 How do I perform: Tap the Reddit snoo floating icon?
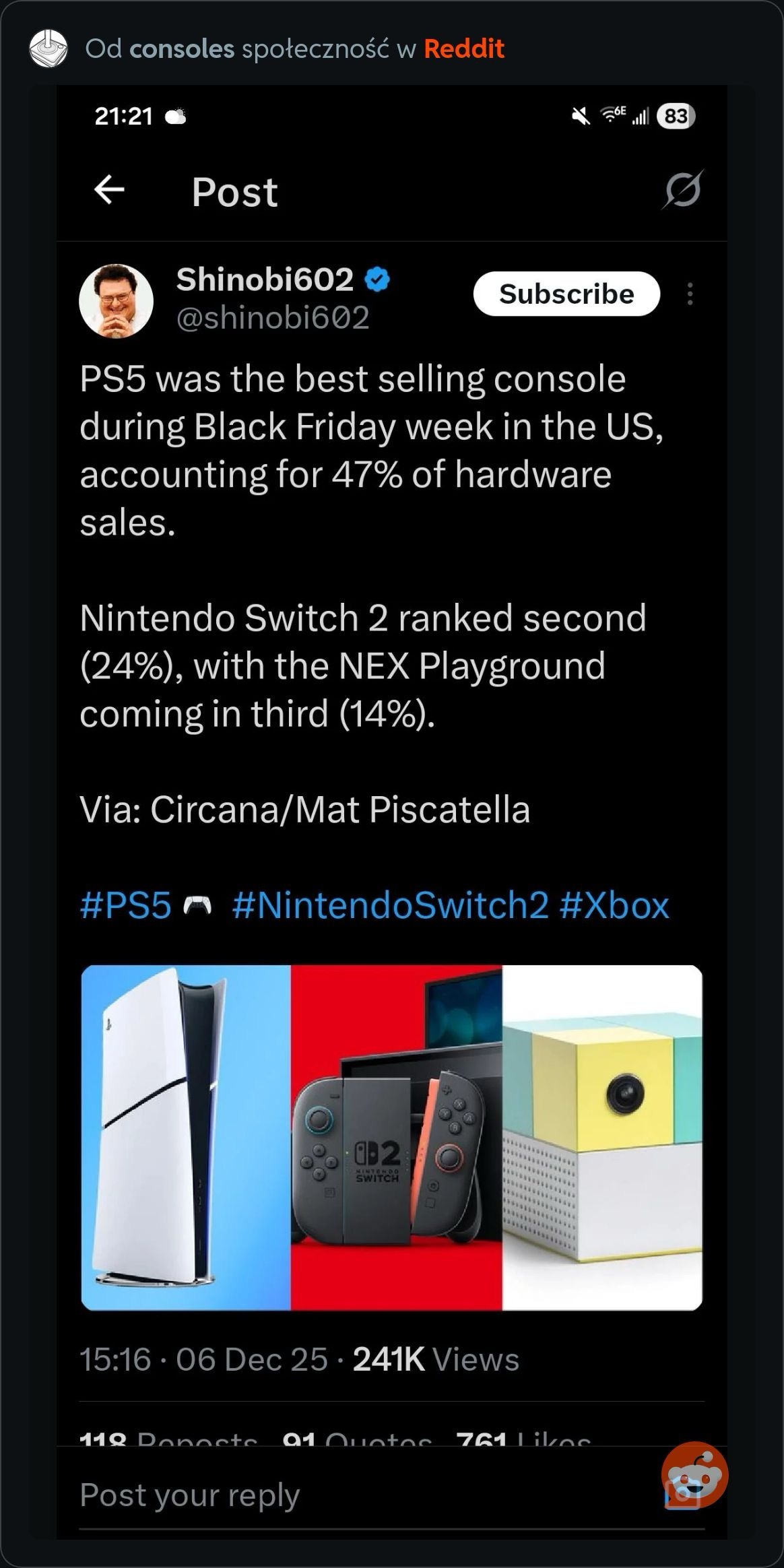click(694, 1475)
